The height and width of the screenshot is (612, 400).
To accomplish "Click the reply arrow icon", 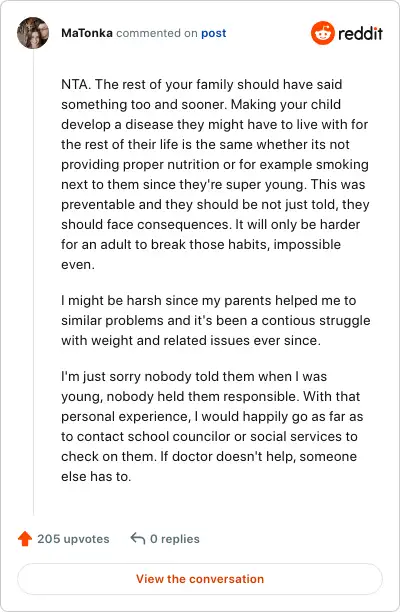I will [138, 538].
